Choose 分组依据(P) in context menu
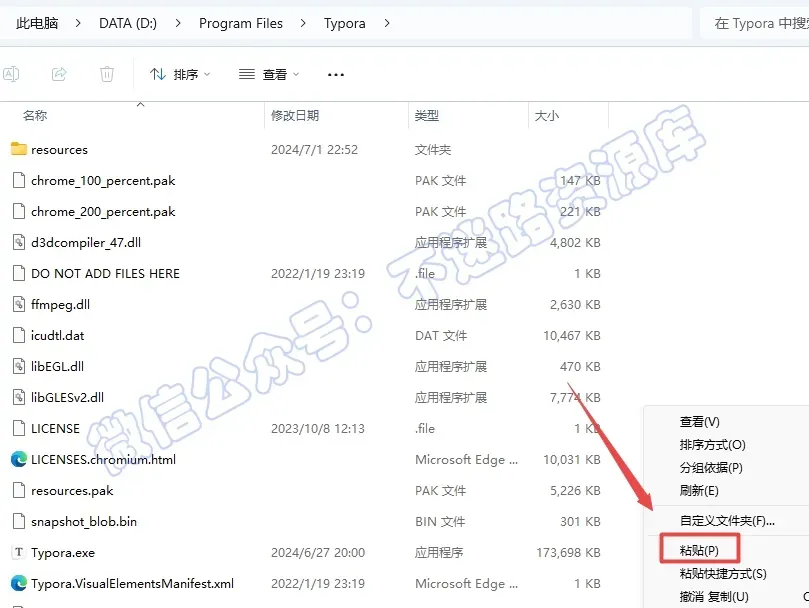This screenshot has width=809, height=608. click(x=711, y=468)
